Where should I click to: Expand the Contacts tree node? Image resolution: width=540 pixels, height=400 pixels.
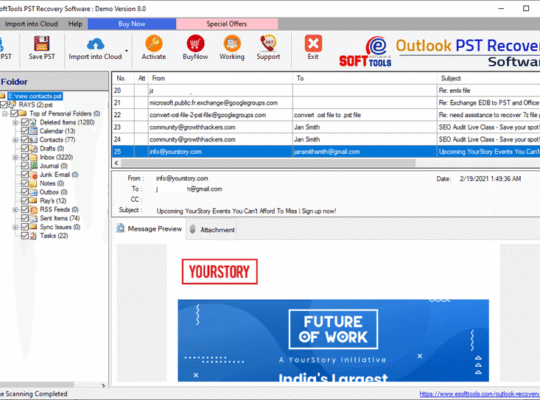tap(15, 140)
